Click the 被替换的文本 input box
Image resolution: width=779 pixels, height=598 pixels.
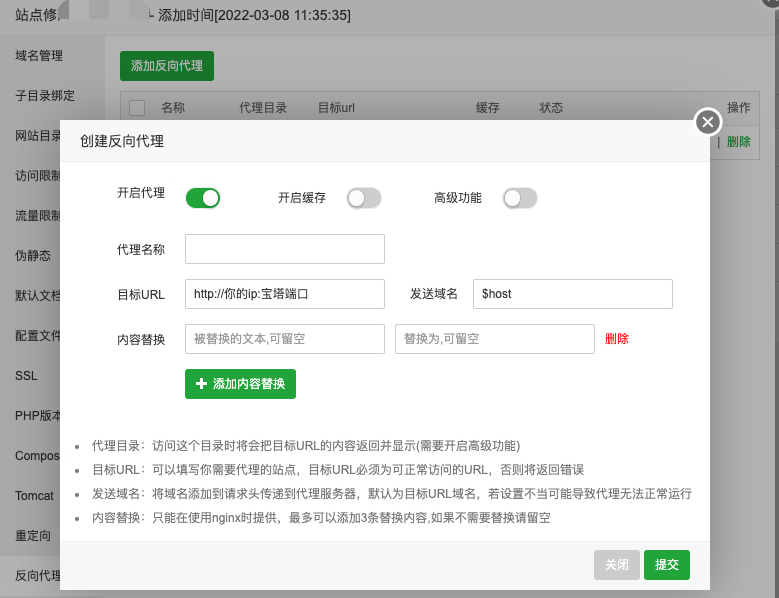coord(285,339)
